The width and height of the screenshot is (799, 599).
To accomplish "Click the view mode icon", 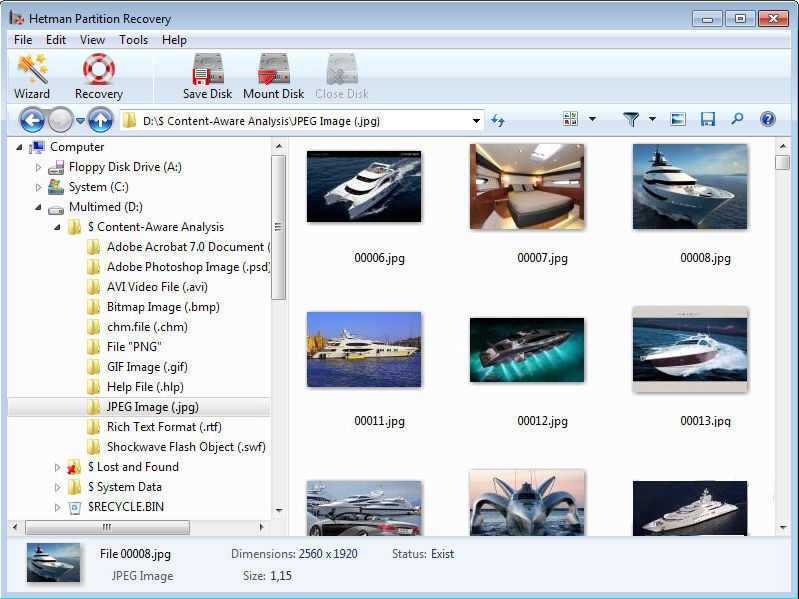I will [570, 119].
